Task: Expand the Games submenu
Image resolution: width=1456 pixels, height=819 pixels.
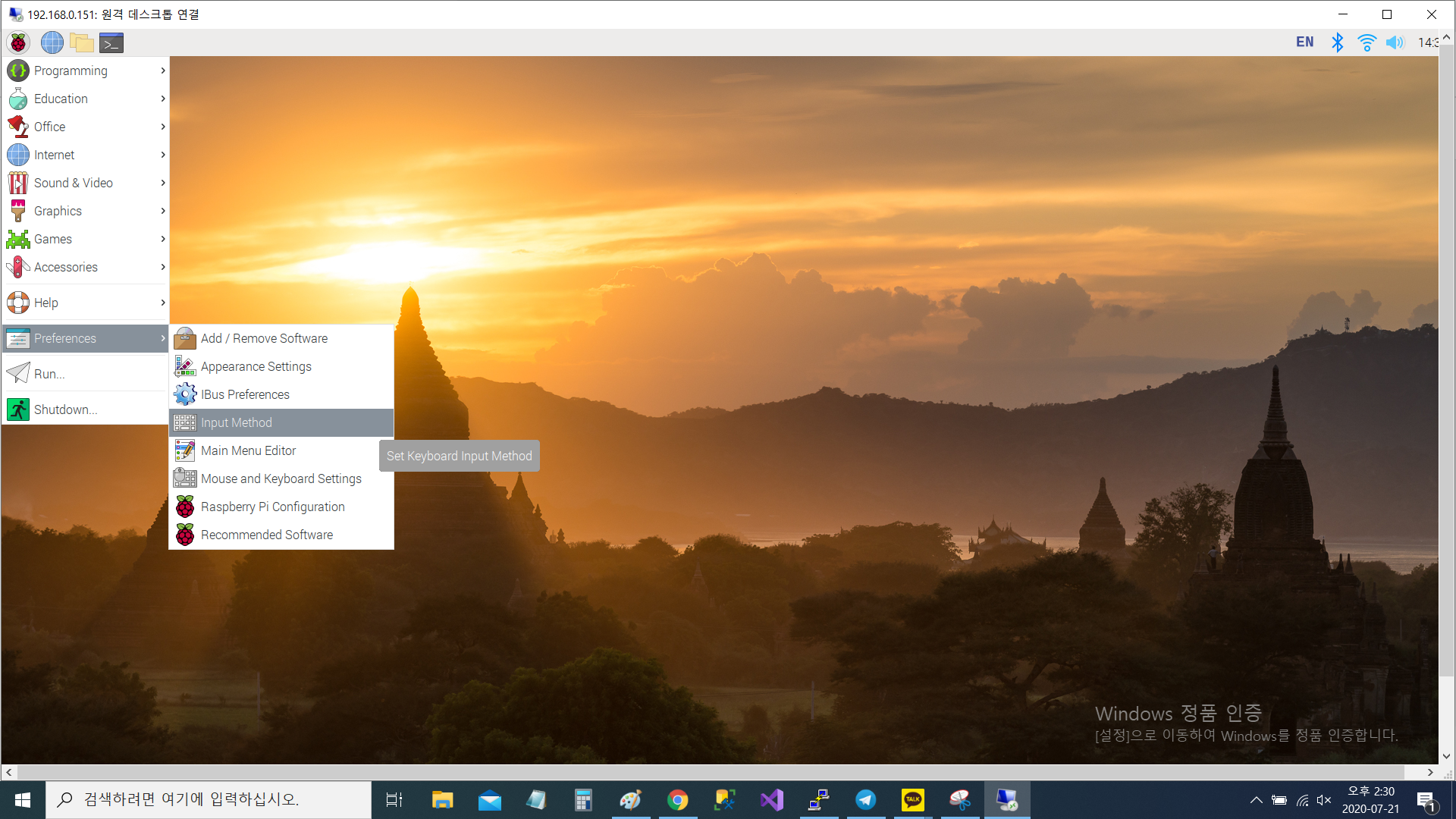Action: (85, 239)
